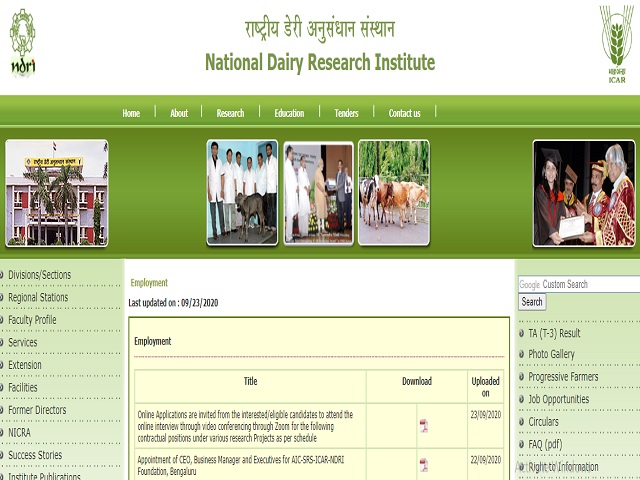Go to the Research menu
This screenshot has height=480, width=640.
[230, 113]
